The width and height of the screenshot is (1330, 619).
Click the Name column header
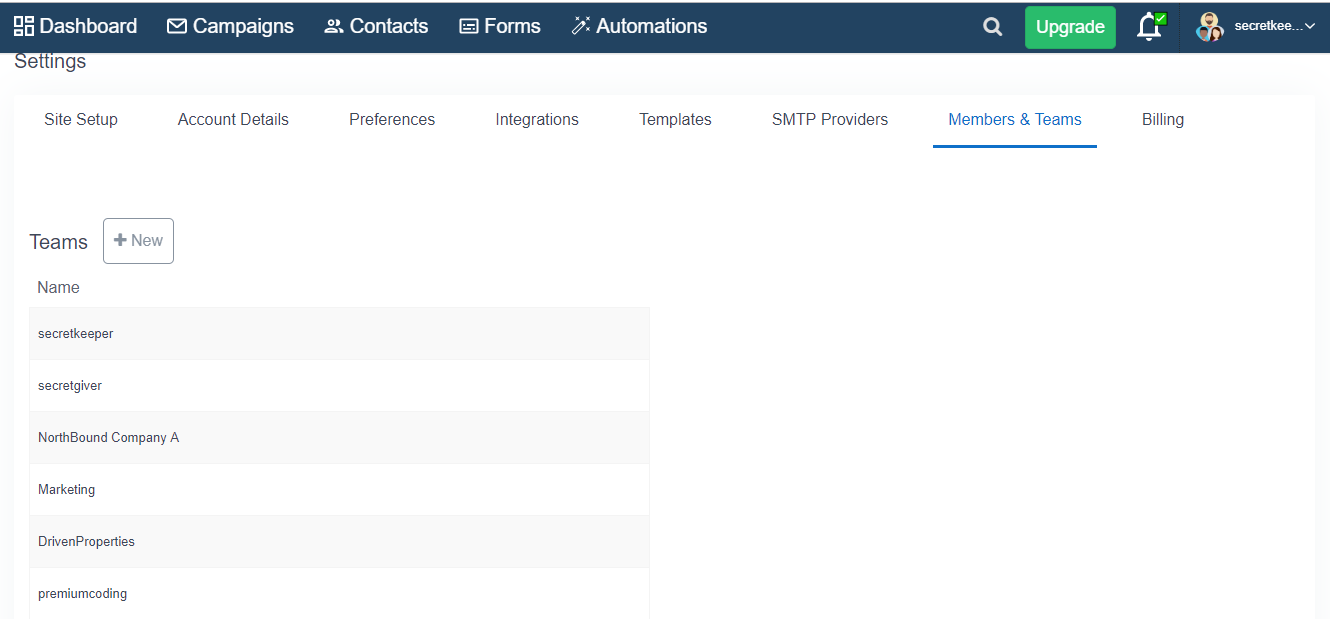[58, 288]
